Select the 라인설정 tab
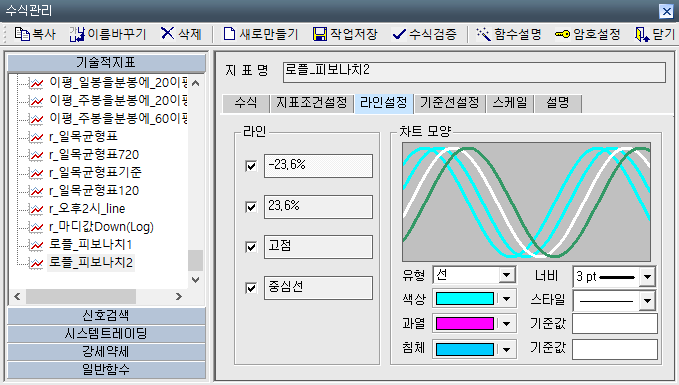Image resolution: width=679 pixels, height=385 pixels. 384,103
